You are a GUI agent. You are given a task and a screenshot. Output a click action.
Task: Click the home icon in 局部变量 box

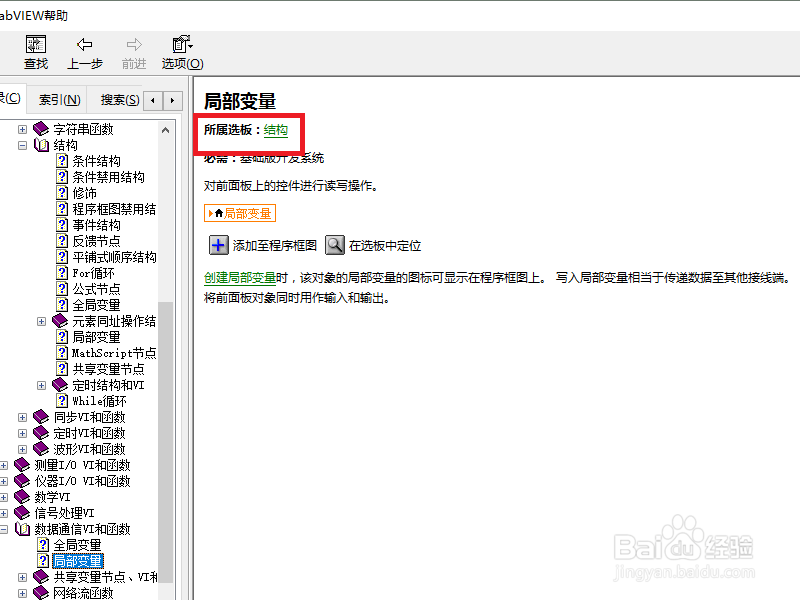click(x=219, y=213)
